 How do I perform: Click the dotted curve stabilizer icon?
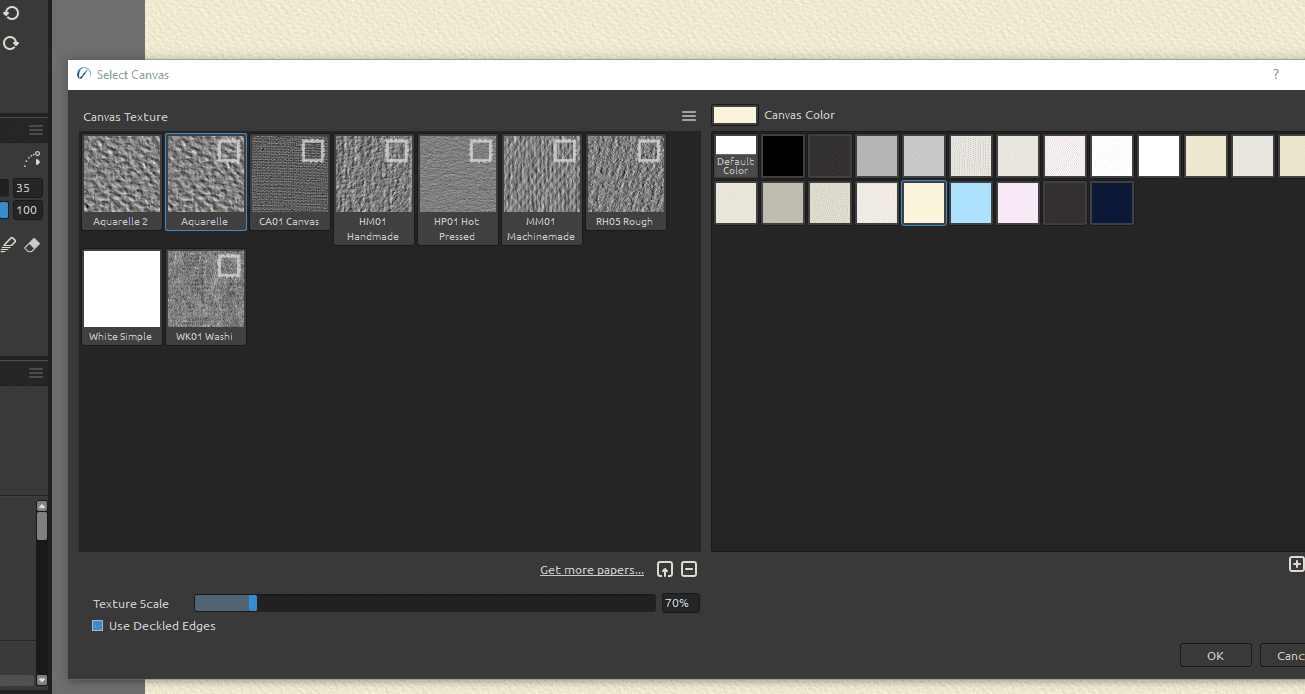(31, 159)
